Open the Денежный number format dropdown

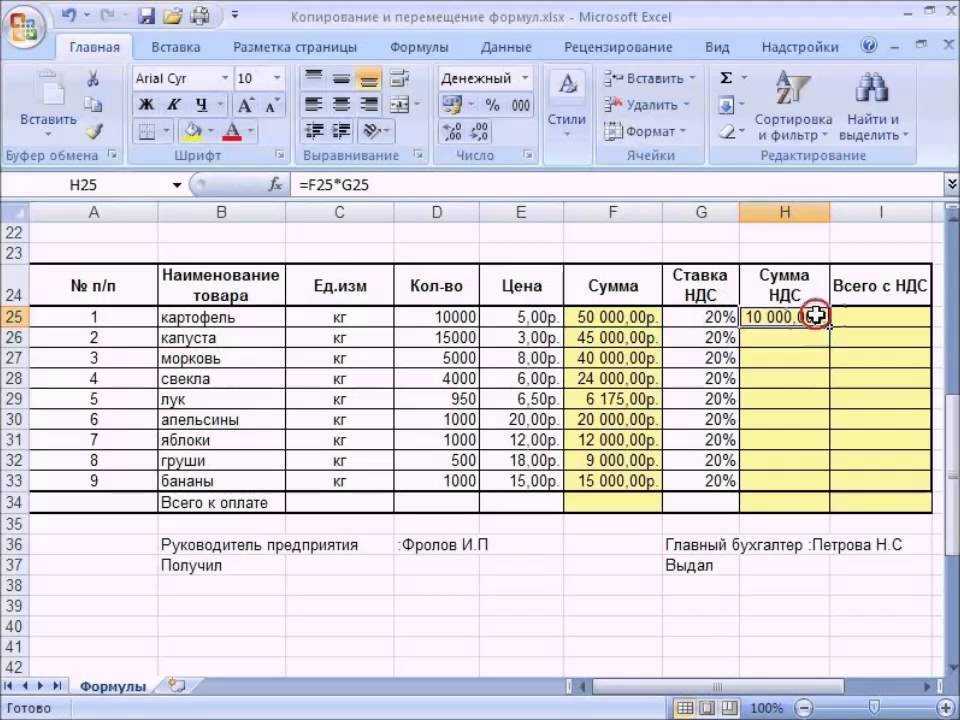(525, 78)
